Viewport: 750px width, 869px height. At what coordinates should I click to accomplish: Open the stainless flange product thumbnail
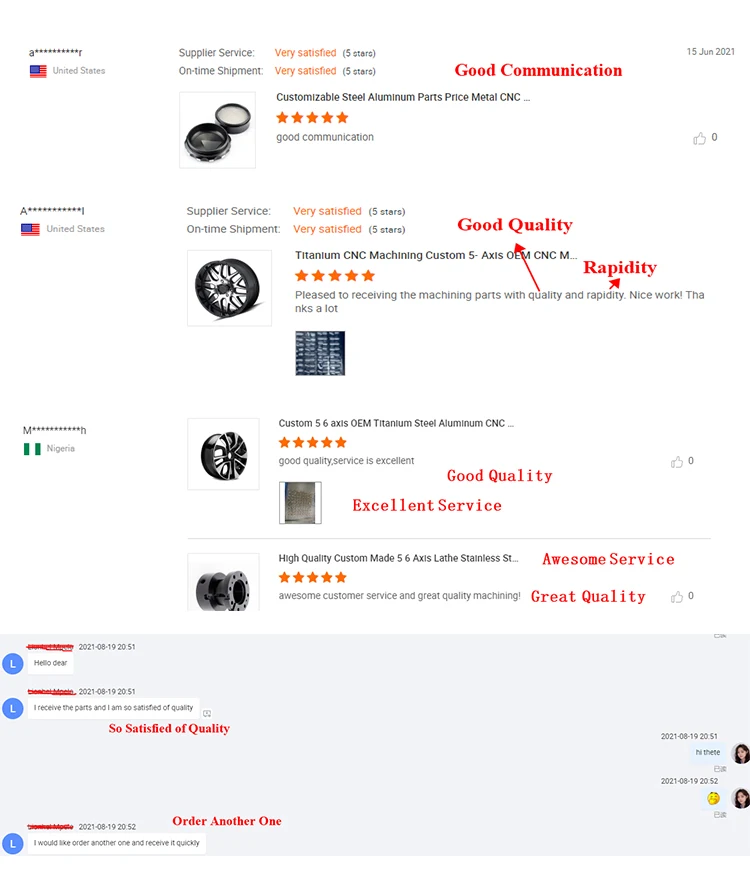[223, 582]
